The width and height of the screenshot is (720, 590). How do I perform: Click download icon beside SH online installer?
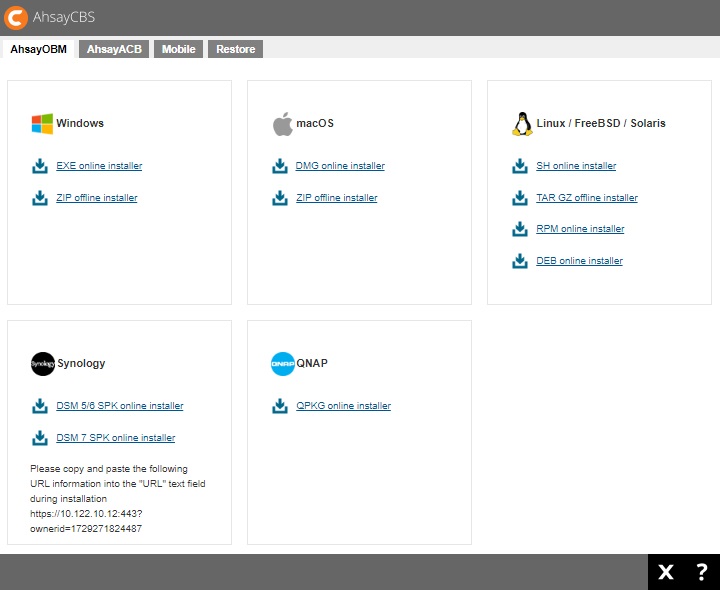click(x=520, y=166)
